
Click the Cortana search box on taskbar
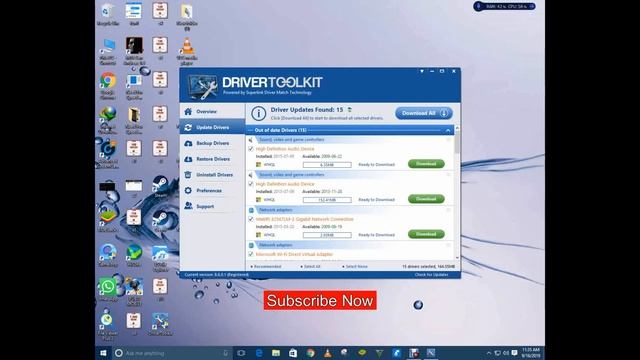tap(171, 353)
